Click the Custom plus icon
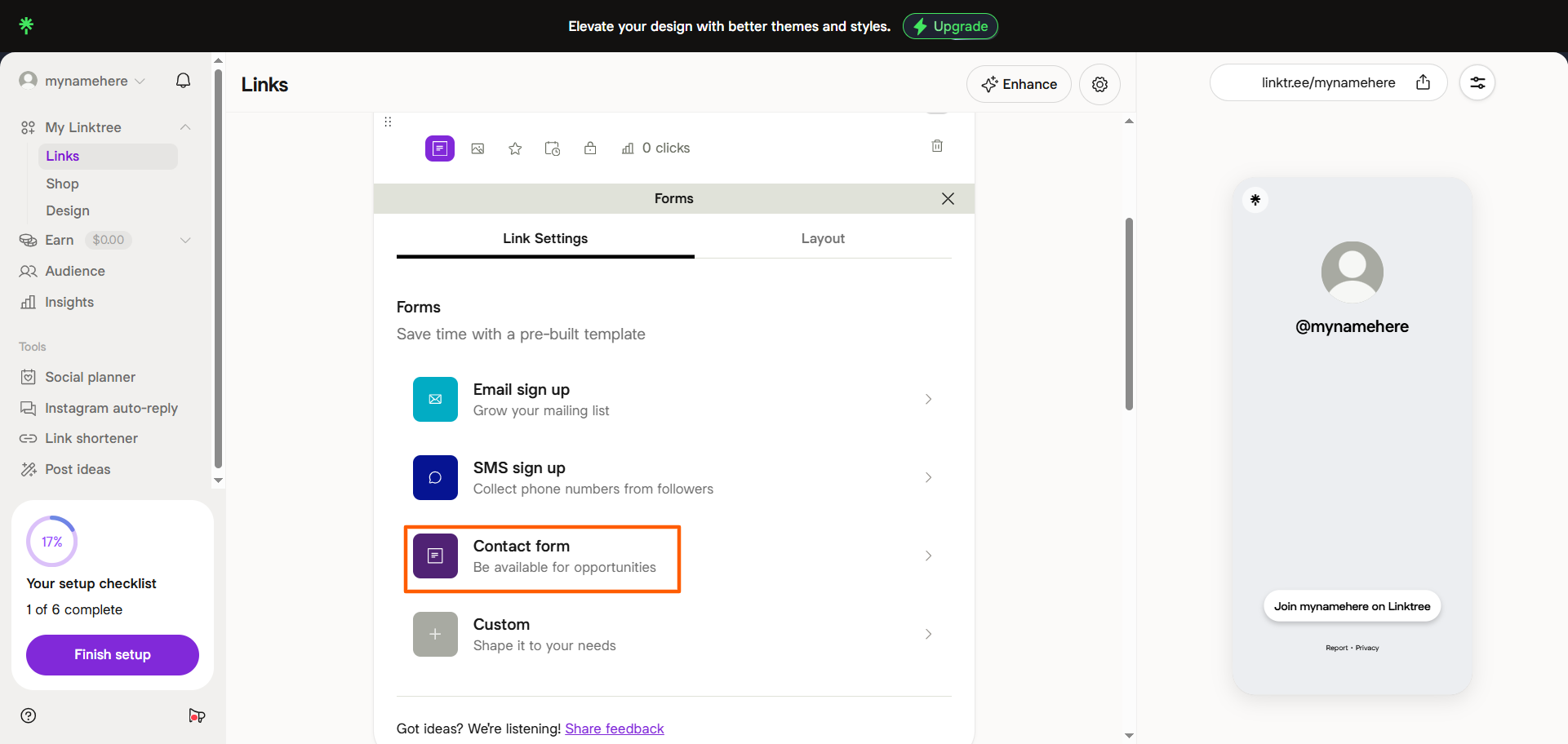 click(435, 634)
